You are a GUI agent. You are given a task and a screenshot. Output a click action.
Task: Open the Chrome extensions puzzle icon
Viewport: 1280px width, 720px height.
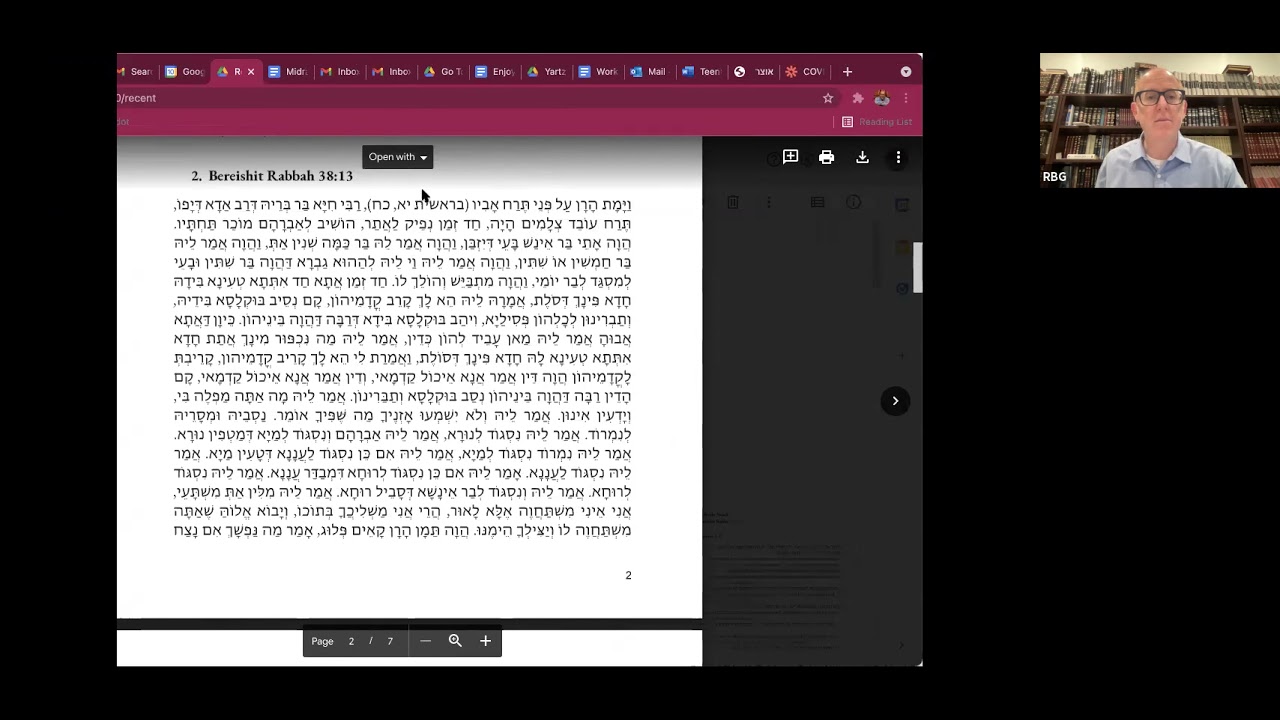[x=857, y=98]
